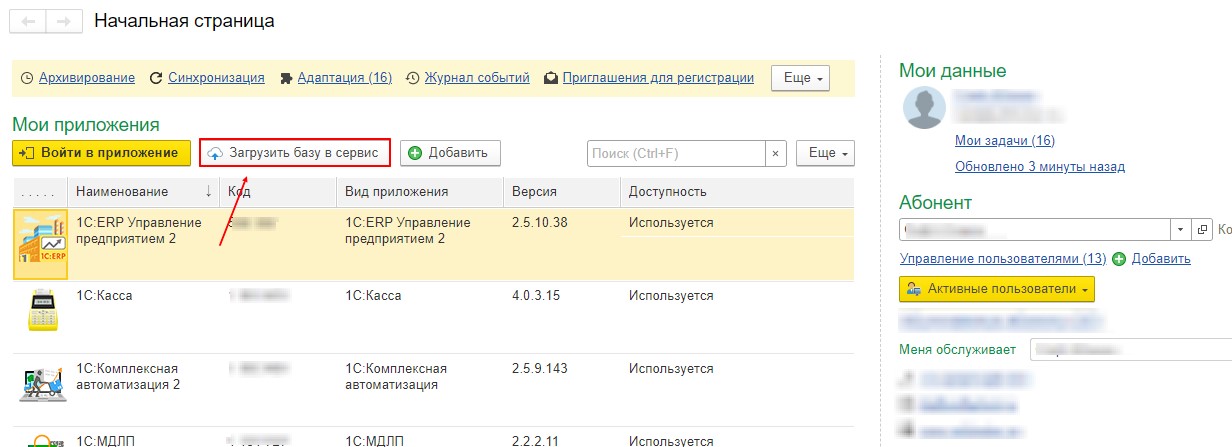Click Загрузить базу в сервис button
This screenshot has width=1232, height=447.
click(294, 153)
